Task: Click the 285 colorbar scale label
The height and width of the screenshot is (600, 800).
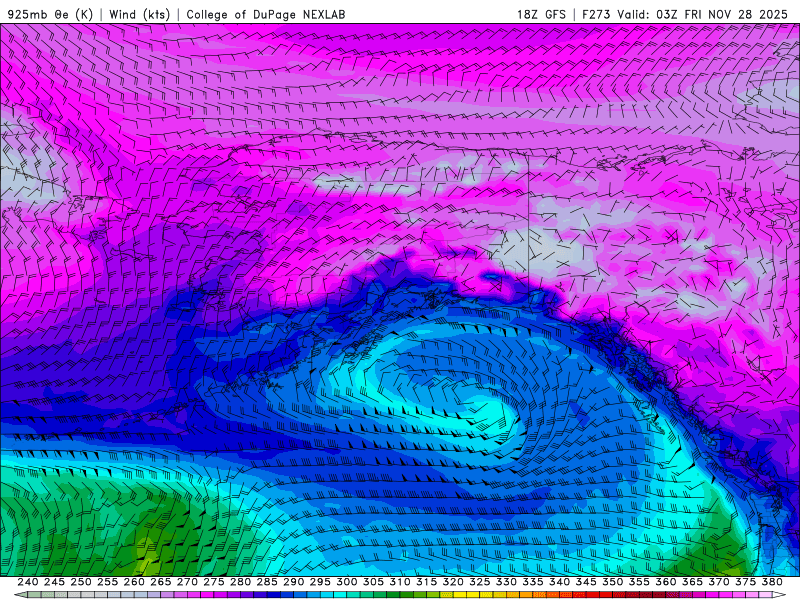Action: pyautogui.click(x=267, y=582)
